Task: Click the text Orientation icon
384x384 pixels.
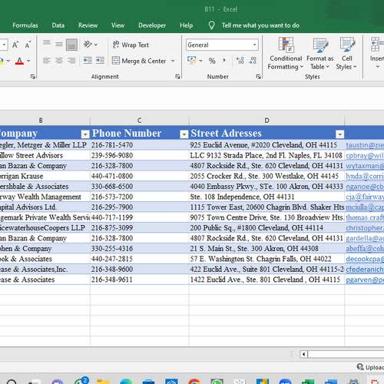Action: click(88, 44)
